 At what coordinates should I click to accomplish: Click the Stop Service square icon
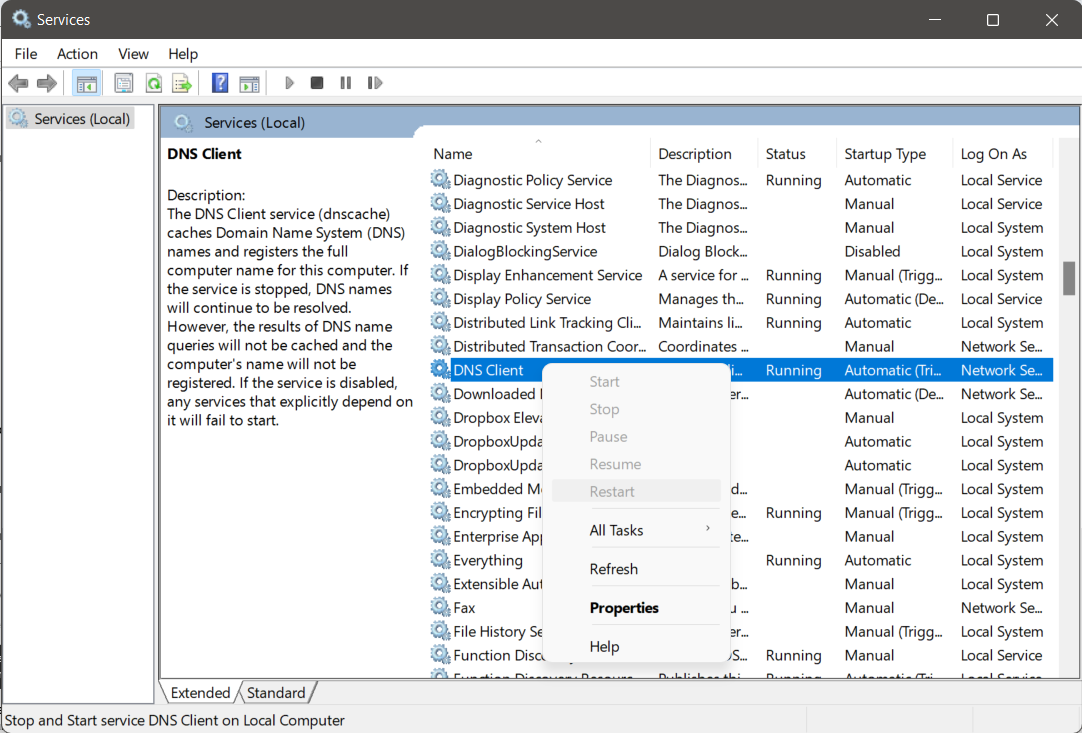tap(317, 84)
